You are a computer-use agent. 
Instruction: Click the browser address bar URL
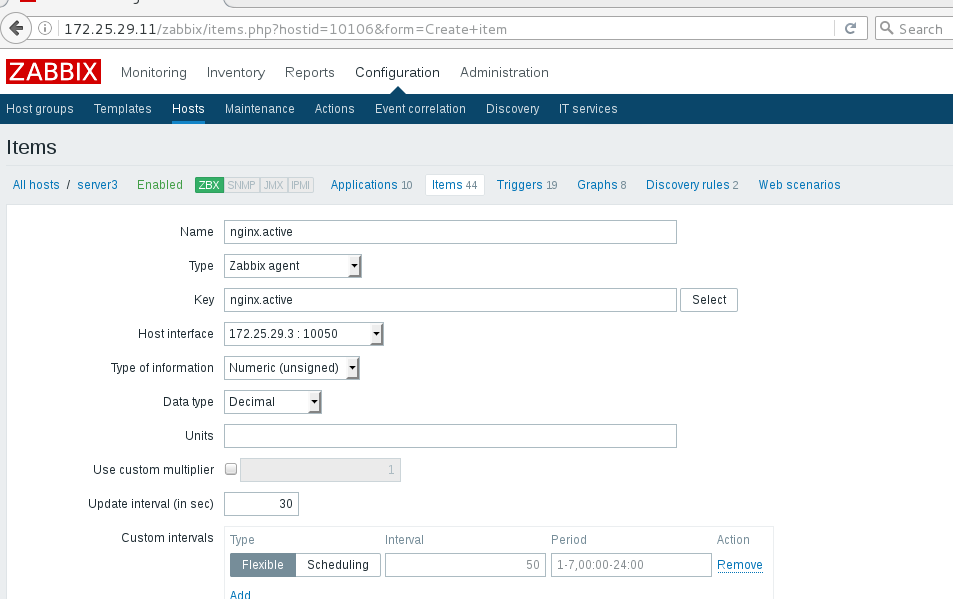286,29
